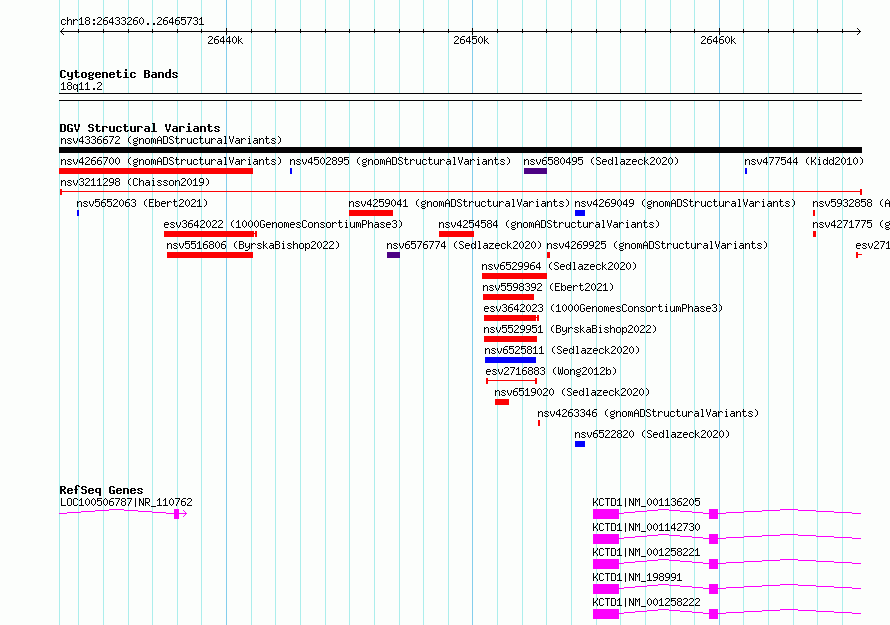Click nsv6525811 Sedlazeck2020 label

tap(562, 350)
